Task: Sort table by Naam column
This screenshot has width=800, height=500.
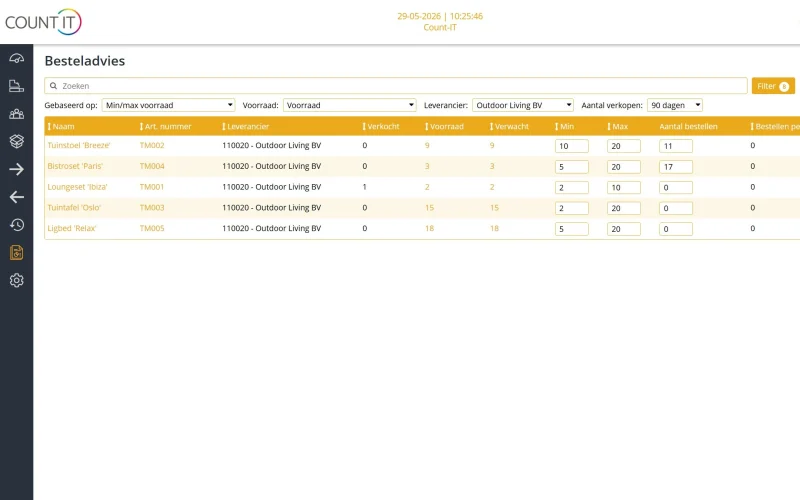Action: pos(61,127)
